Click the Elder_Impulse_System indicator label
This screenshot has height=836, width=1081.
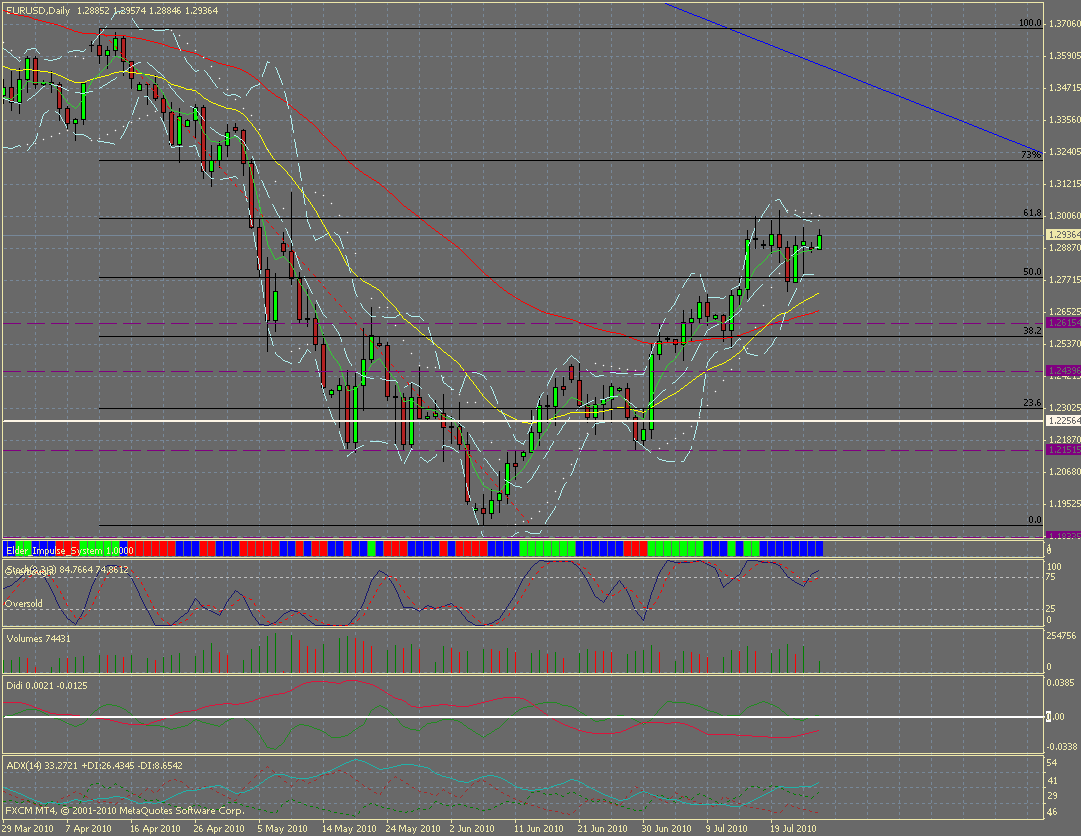tap(70, 550)
